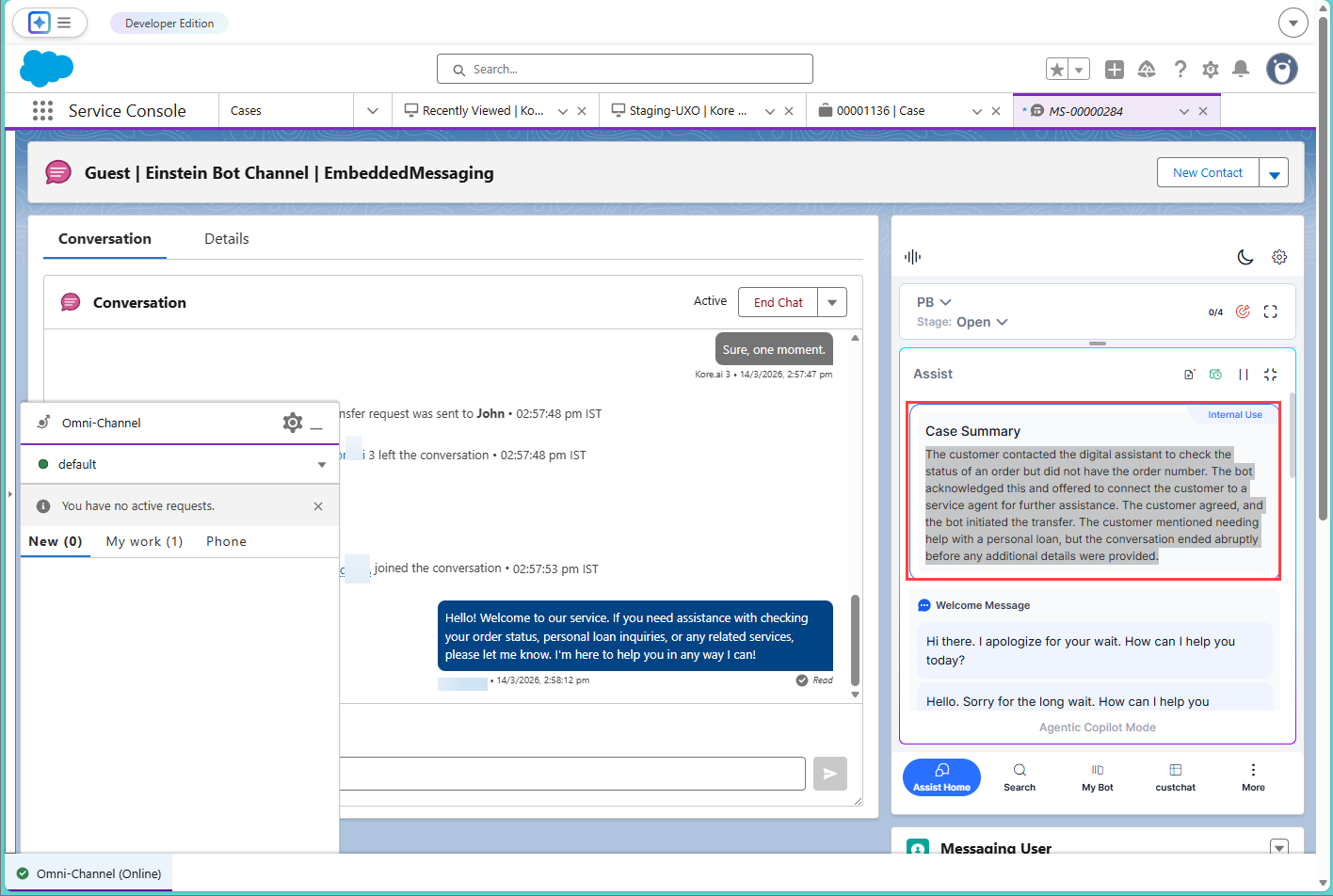Select New (0) tab in Omni-Channel
This screenshot has width=1333, height=896.
point(56,541)
